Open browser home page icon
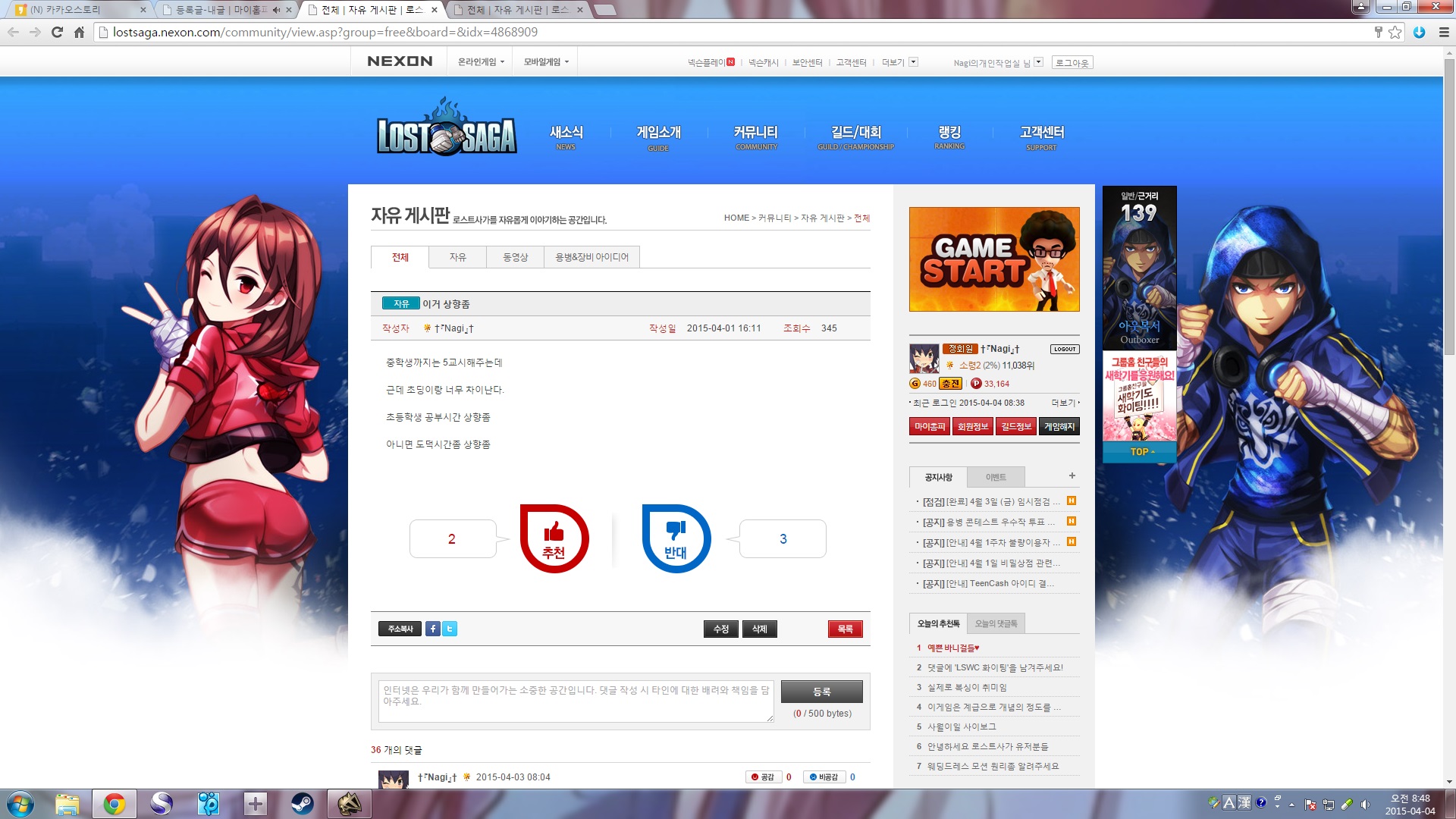Viewport: 1456px width, 819px height. (79, 32)
